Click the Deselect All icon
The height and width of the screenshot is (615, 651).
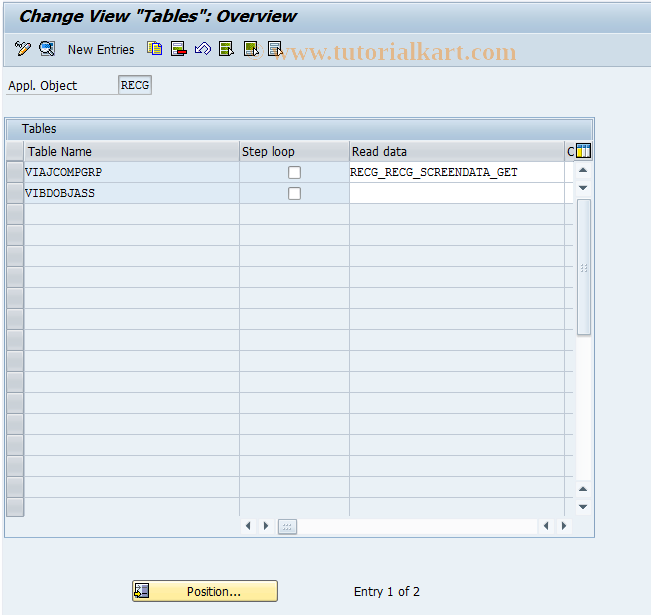[x=275, y=49]
